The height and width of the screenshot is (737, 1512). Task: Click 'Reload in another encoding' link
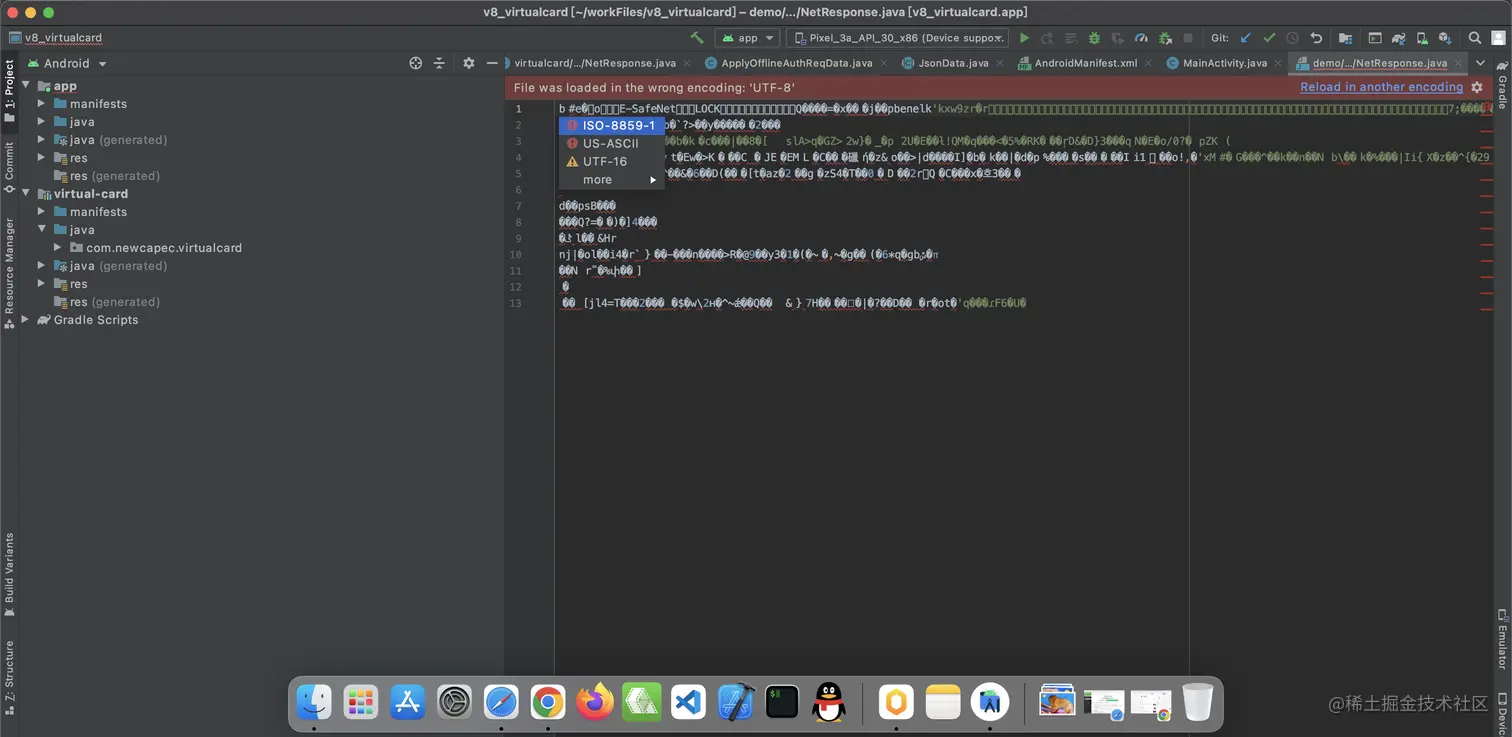[1381, 87]
